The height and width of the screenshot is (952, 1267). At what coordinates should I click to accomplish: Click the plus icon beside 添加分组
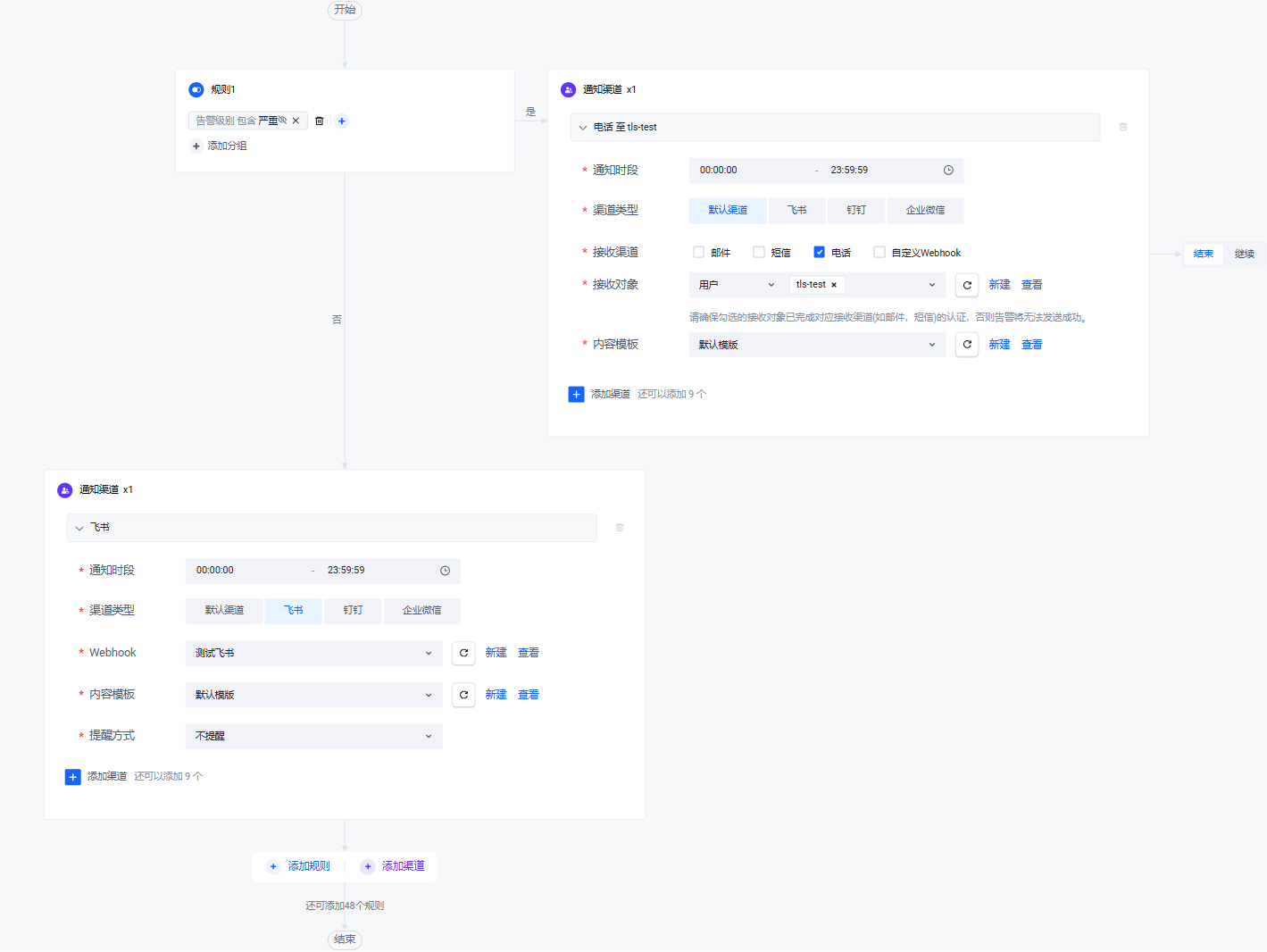196,146
